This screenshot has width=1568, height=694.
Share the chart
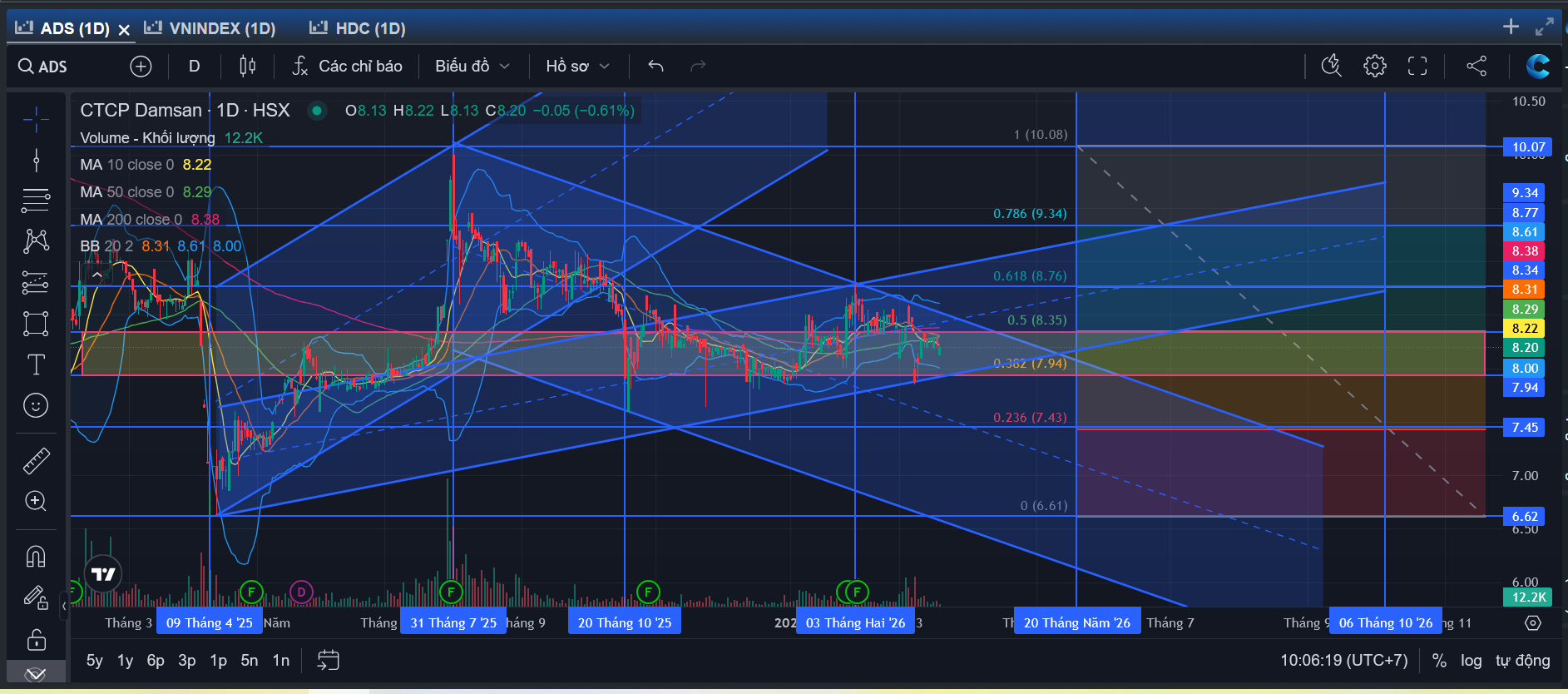pyautogui.click(x=1476, y=67)
